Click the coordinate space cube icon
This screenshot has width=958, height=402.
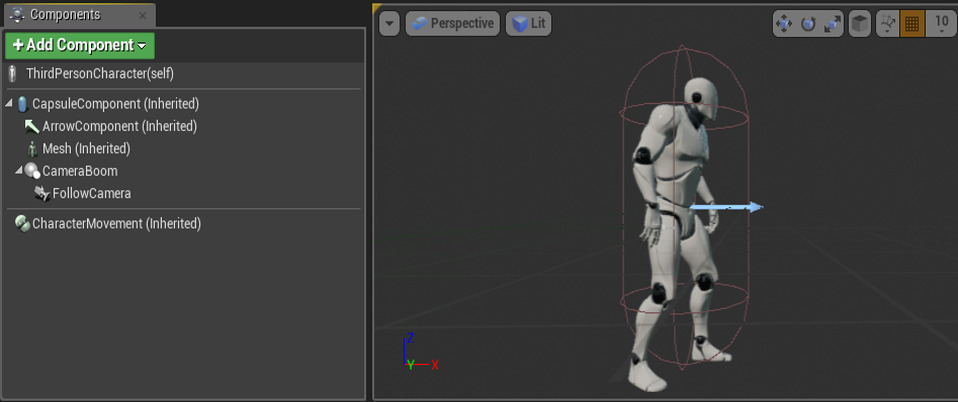[x=859, y=24]
